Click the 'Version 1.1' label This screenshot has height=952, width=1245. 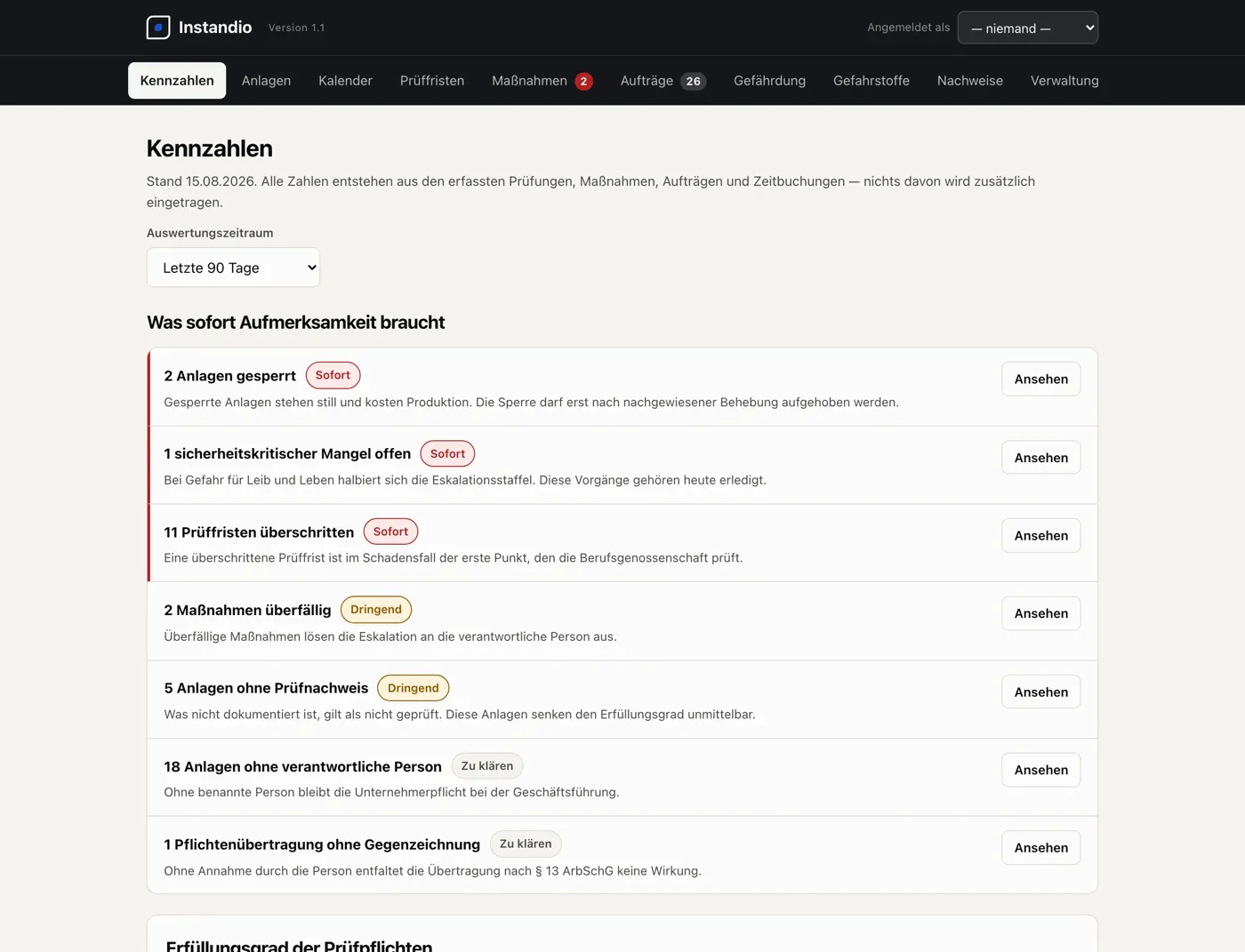point(296,28)
